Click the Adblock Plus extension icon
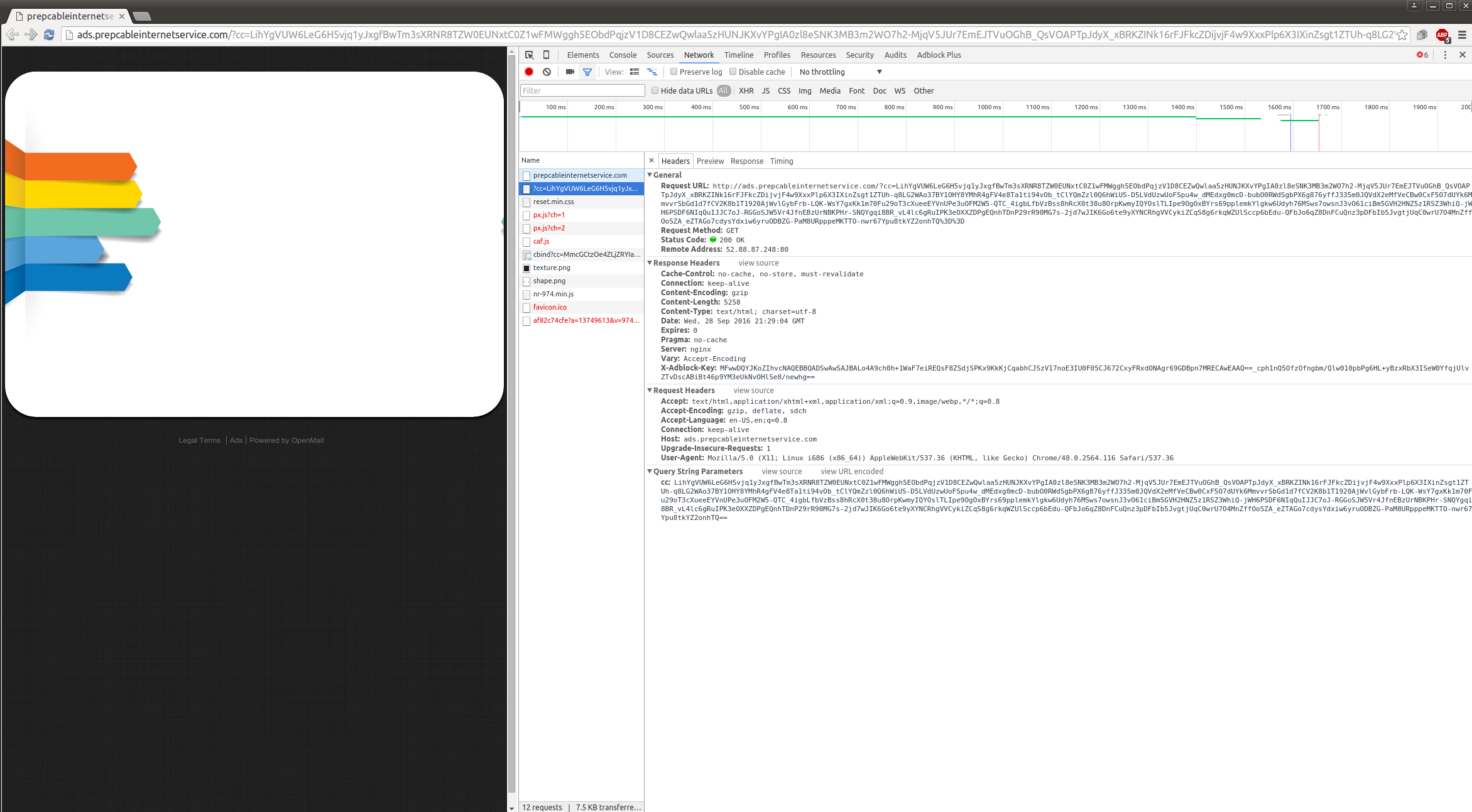Viewport: 1472px width, 812px height. click(x=1442, y=35)
